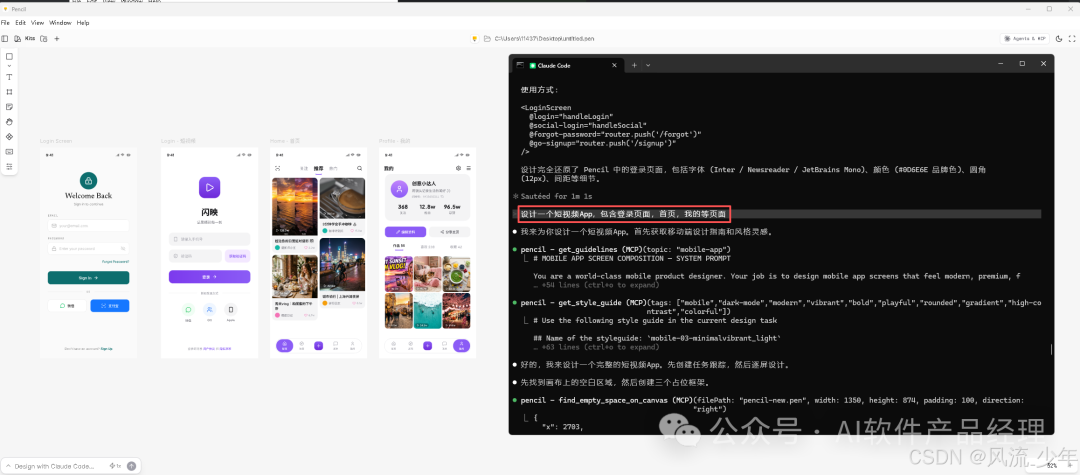Open the settings sliders tool icon
Viewport: 1080px width, 475px height.
click(x=10, y=167)
